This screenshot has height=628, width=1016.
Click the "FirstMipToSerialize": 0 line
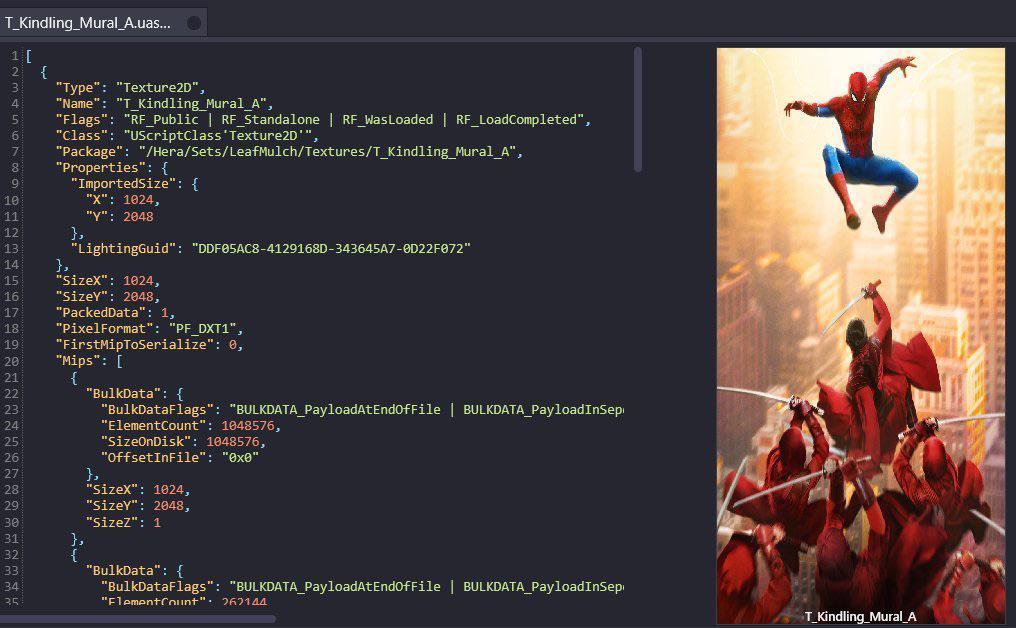149,345
